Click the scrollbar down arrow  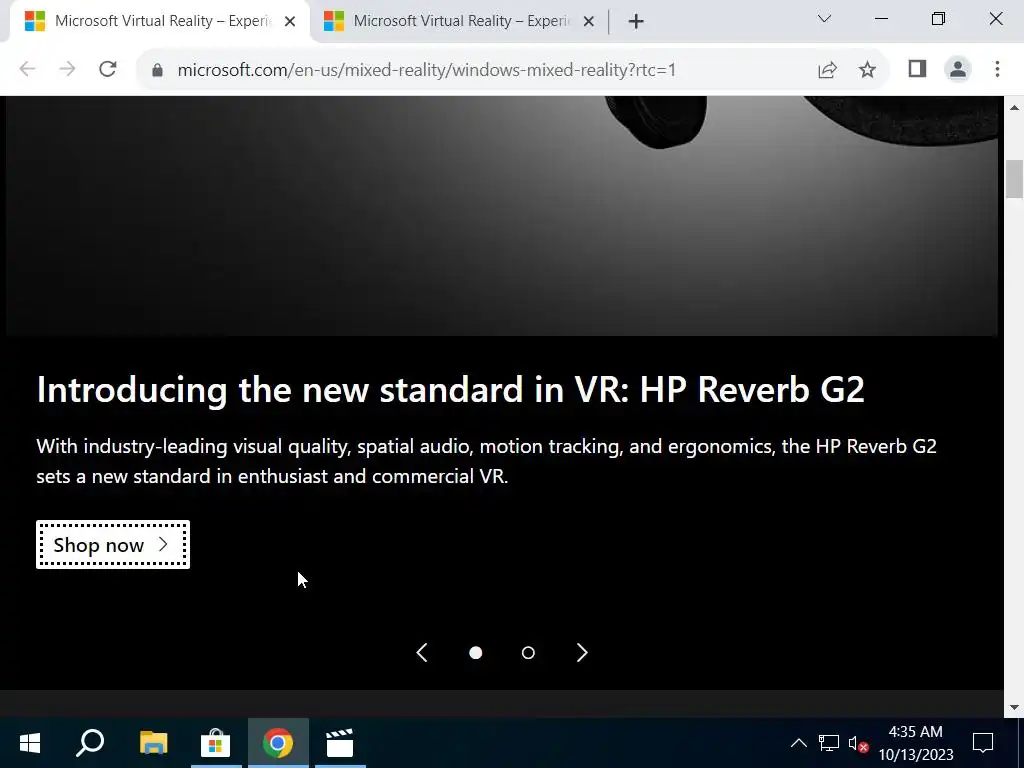pyautogui.click(x=1014, y=707)
